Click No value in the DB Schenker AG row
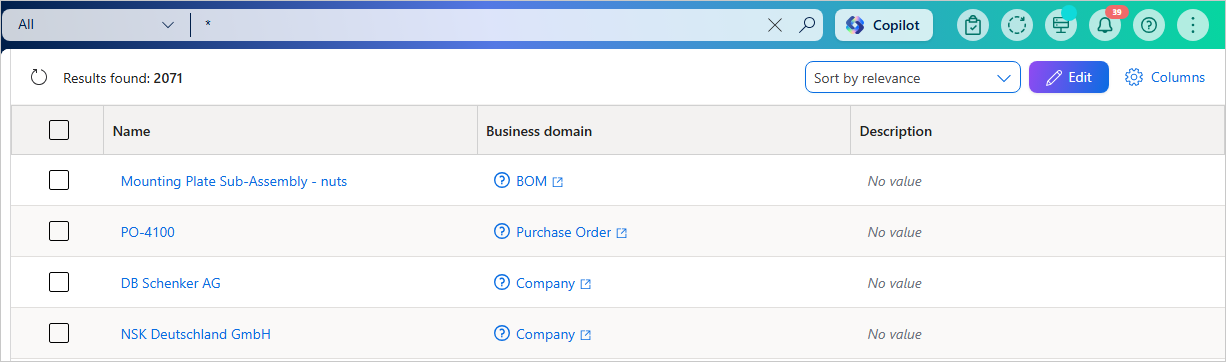 click(x=894, y=283)
